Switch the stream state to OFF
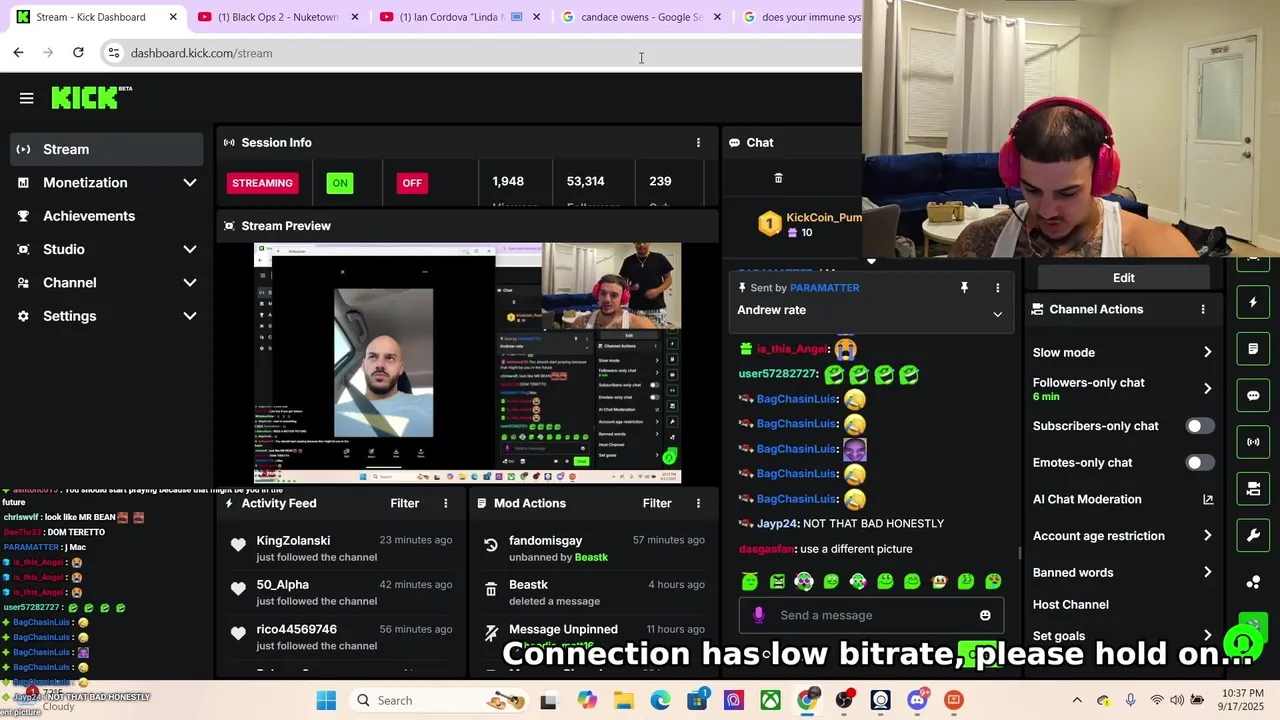 pyautogui.click(x=412, y=183)
